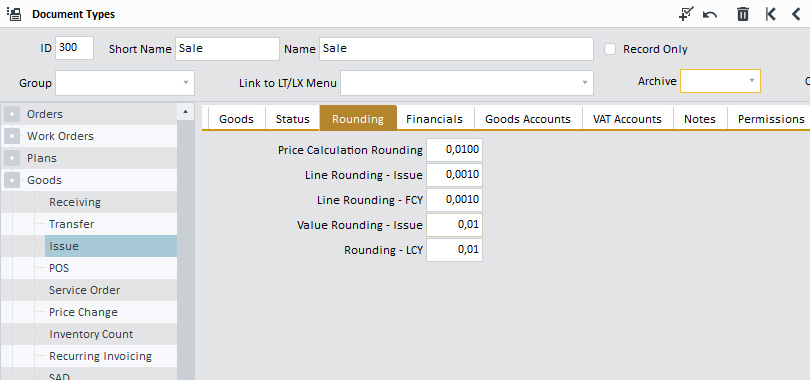Select Inventory Count in the tree
Screen dimensions: 810x380
coord(91,334)
